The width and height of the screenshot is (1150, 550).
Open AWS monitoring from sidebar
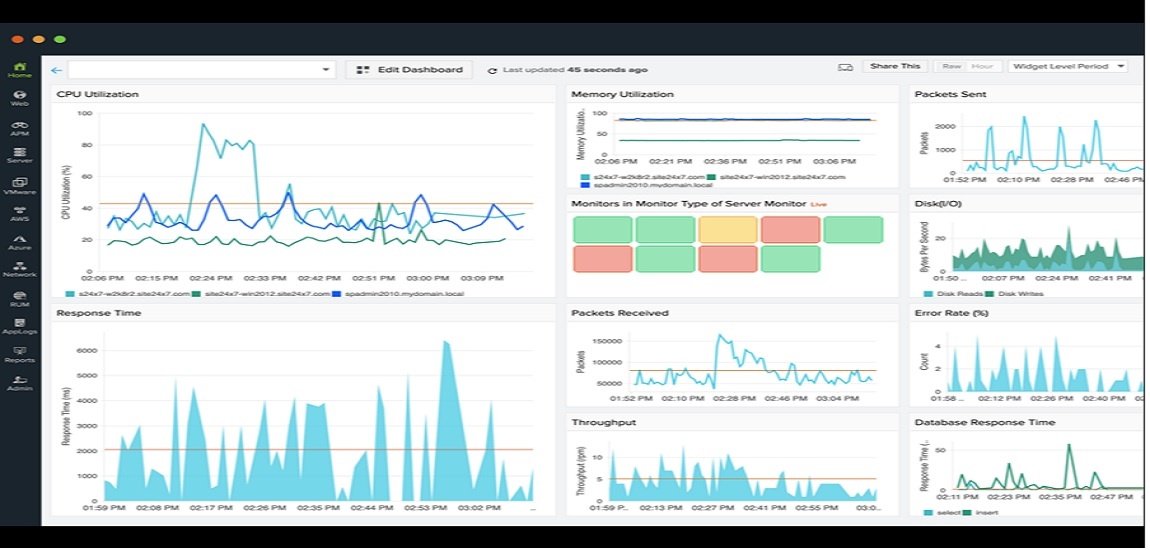pyautogui.click(x=20, y=213)
